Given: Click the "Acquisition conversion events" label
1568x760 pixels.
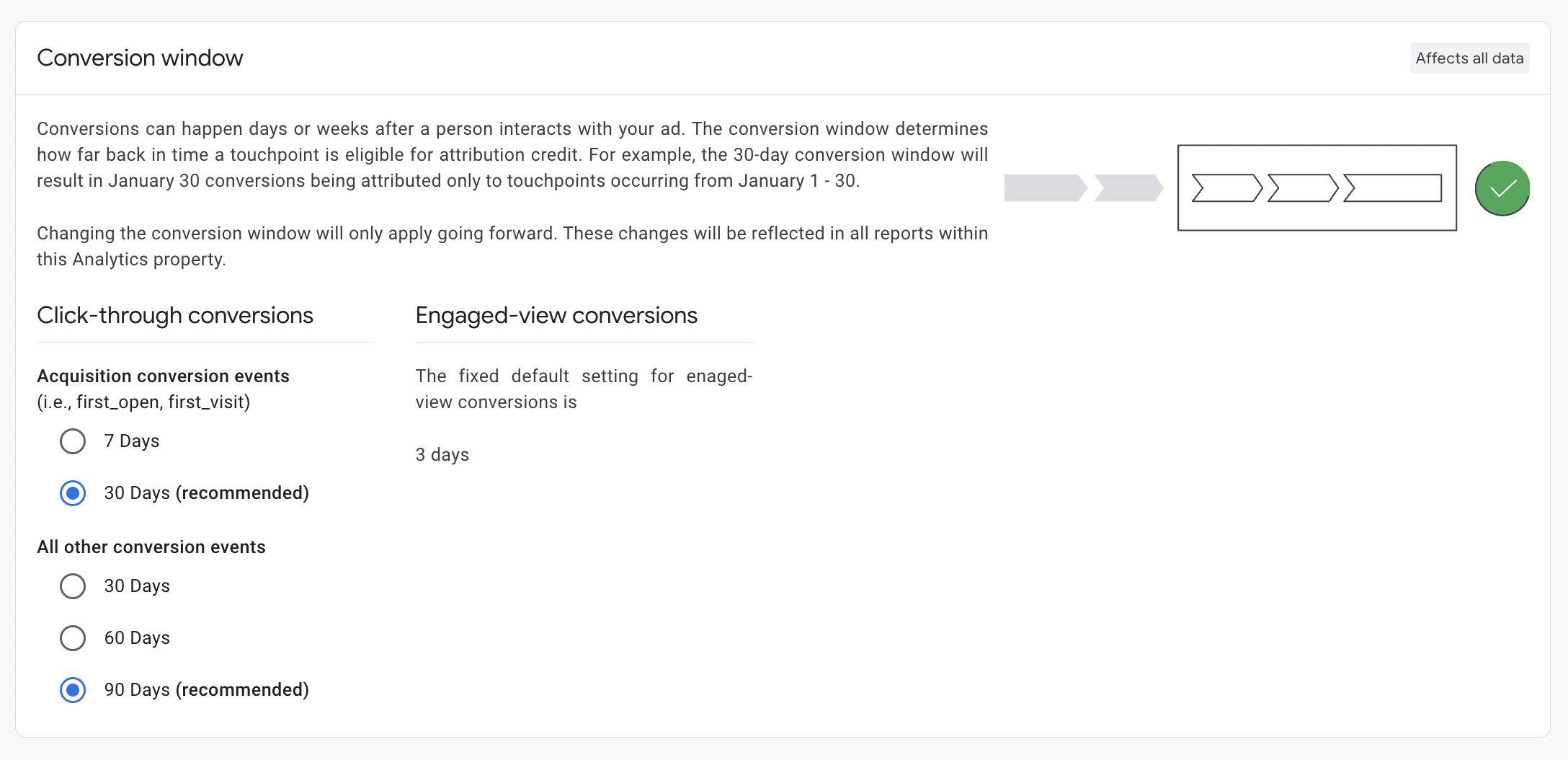Looking at the screenshot, I should tap(163, 376).
